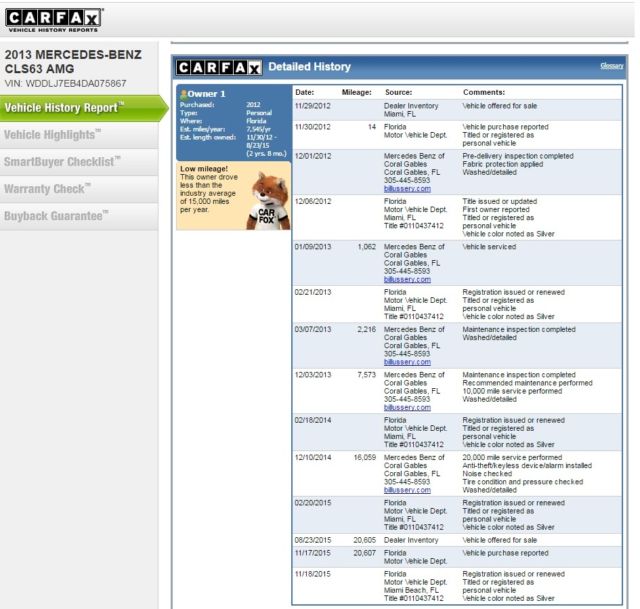The height and width of the screenshot is (609, 640).
Task: Click the 02/21/2013 date cell
Action: point(312,292)
